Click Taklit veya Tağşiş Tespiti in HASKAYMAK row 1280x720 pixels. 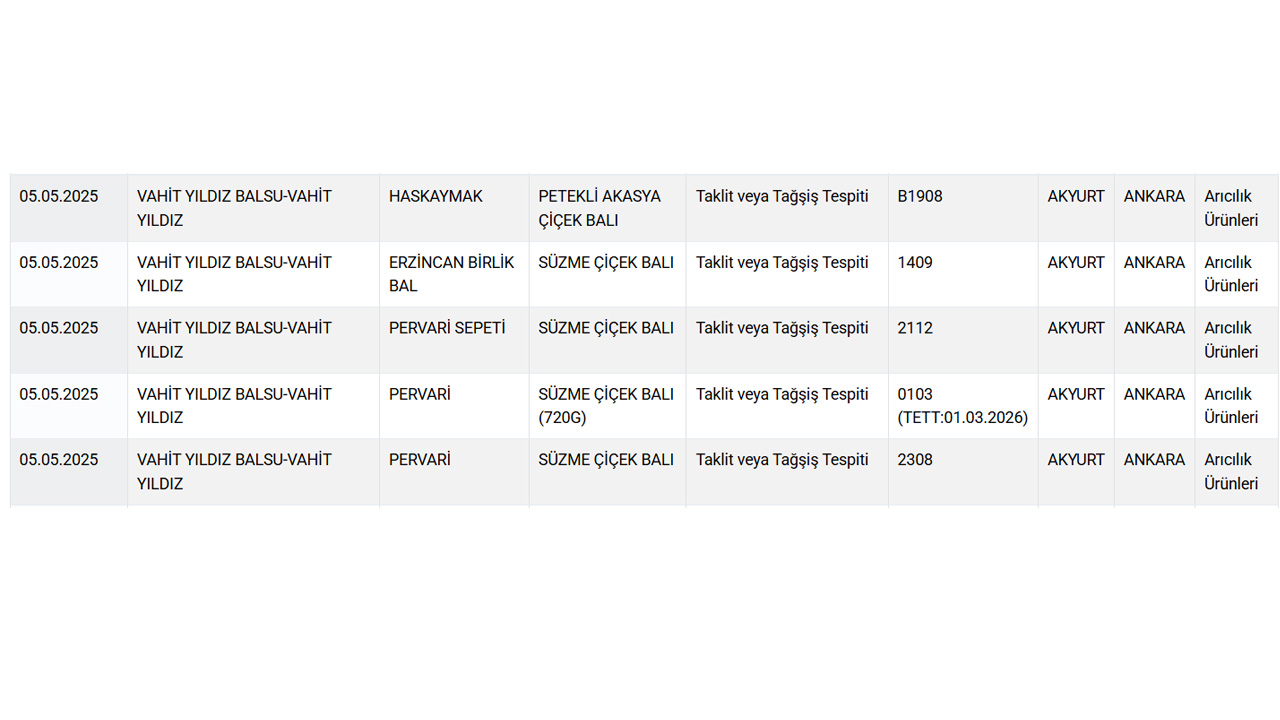[x=782, y=197]
